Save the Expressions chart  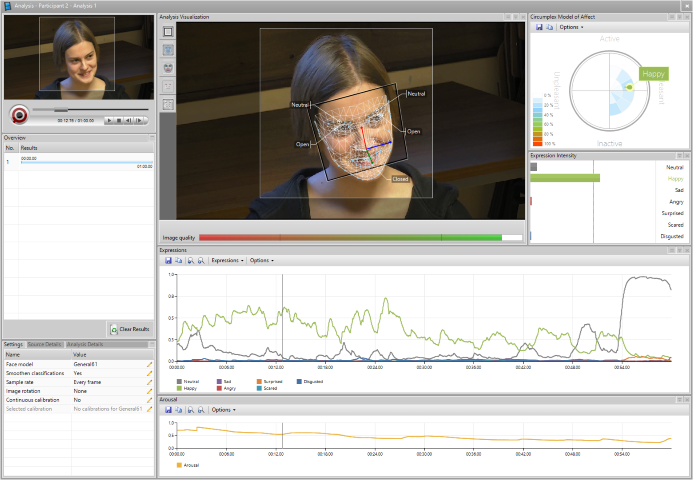click(x=168, y=261)
